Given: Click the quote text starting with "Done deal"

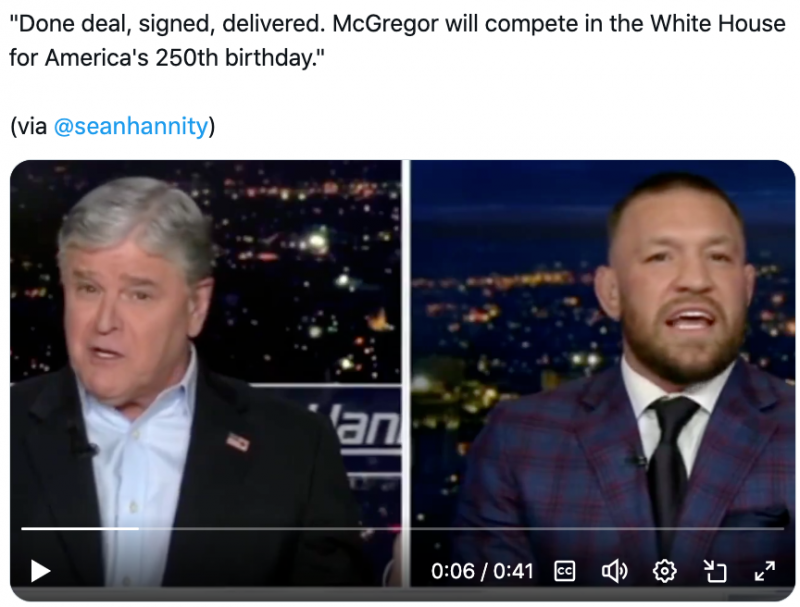Looking at the screenshot, I should 397,41.
